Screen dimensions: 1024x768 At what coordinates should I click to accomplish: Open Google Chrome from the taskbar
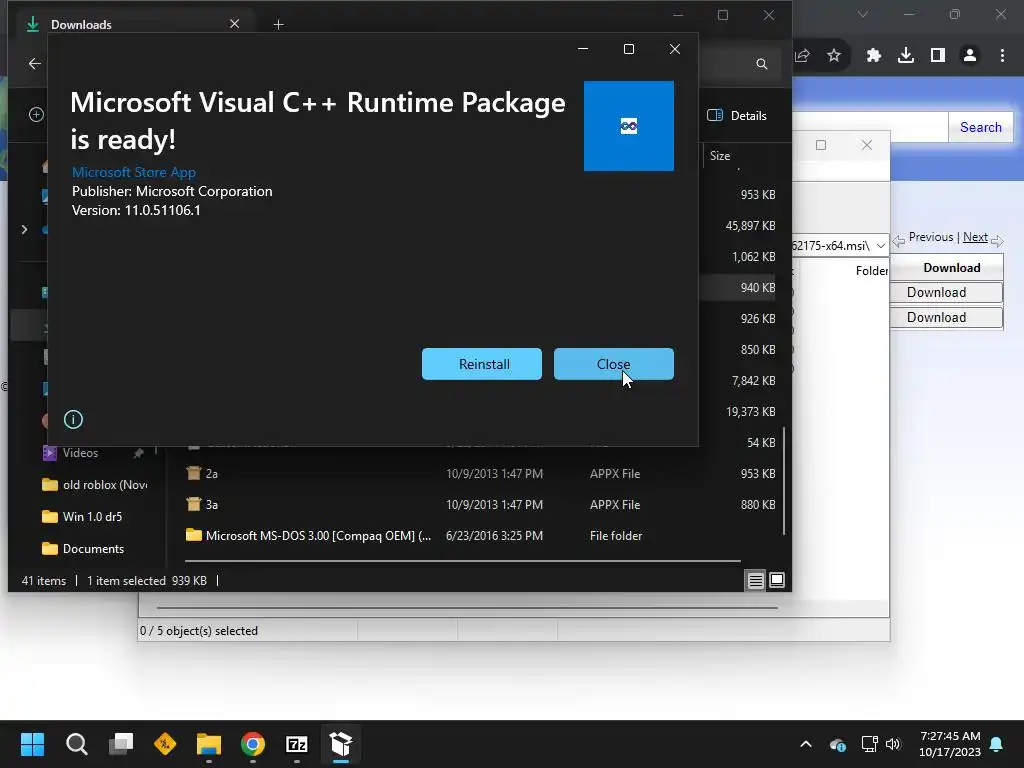[x=253, y=744]
